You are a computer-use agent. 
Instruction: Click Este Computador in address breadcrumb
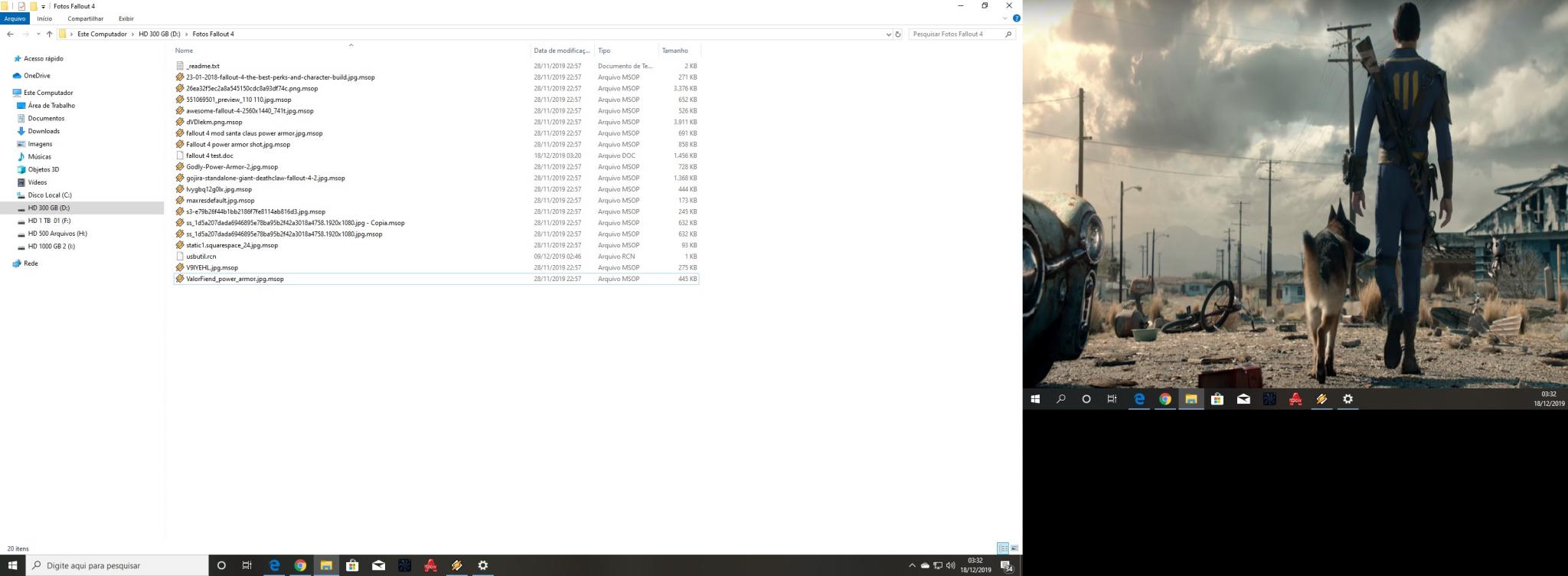[x=102, y=34]
